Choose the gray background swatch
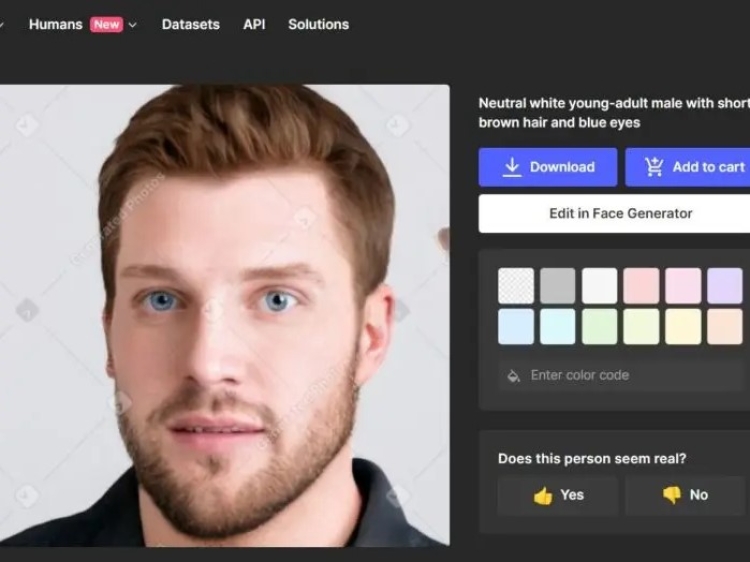 tap(558, 285)
